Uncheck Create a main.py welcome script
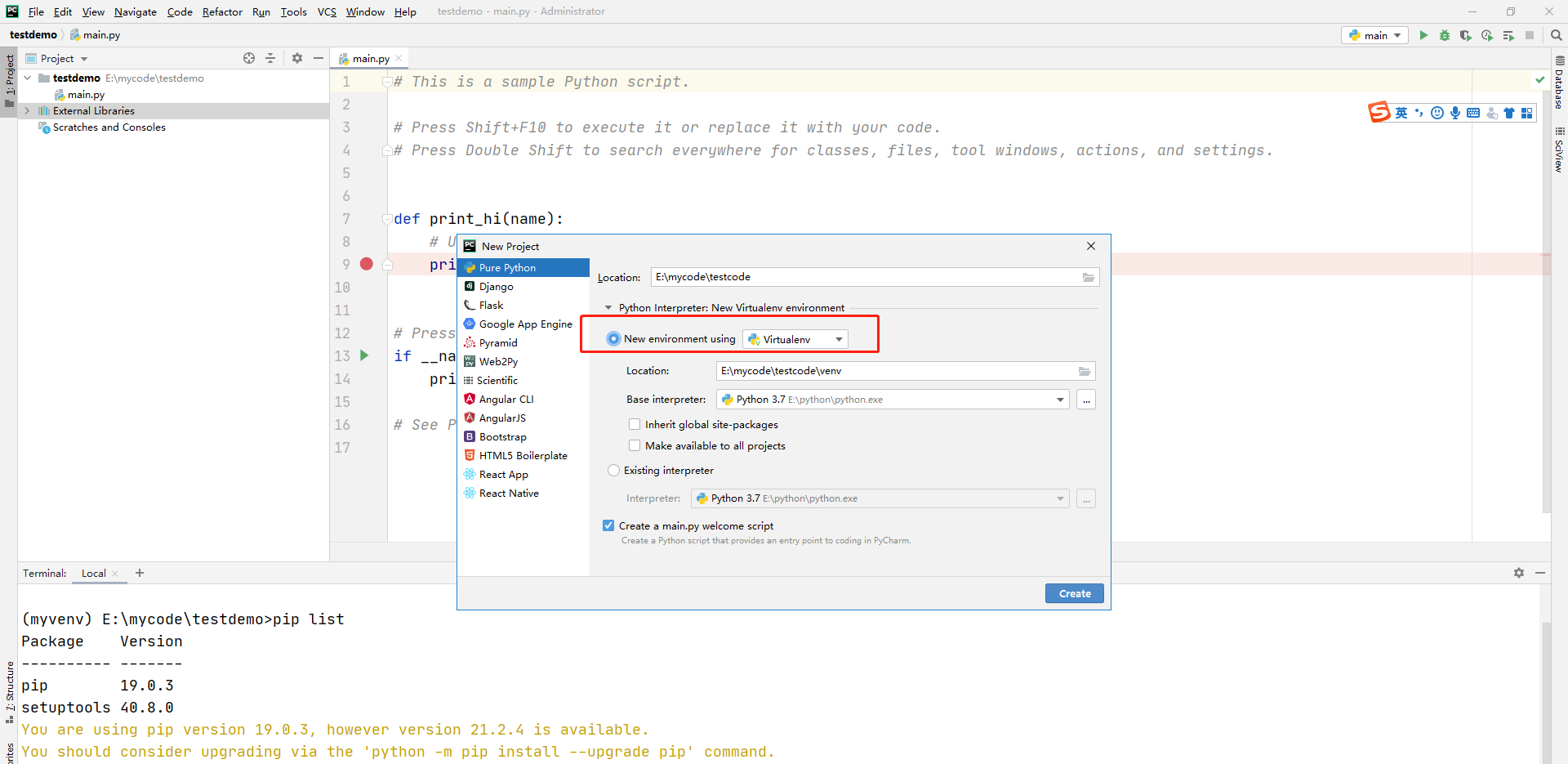The height and width of the screenshot is (764, 1568). coord(608,526)
